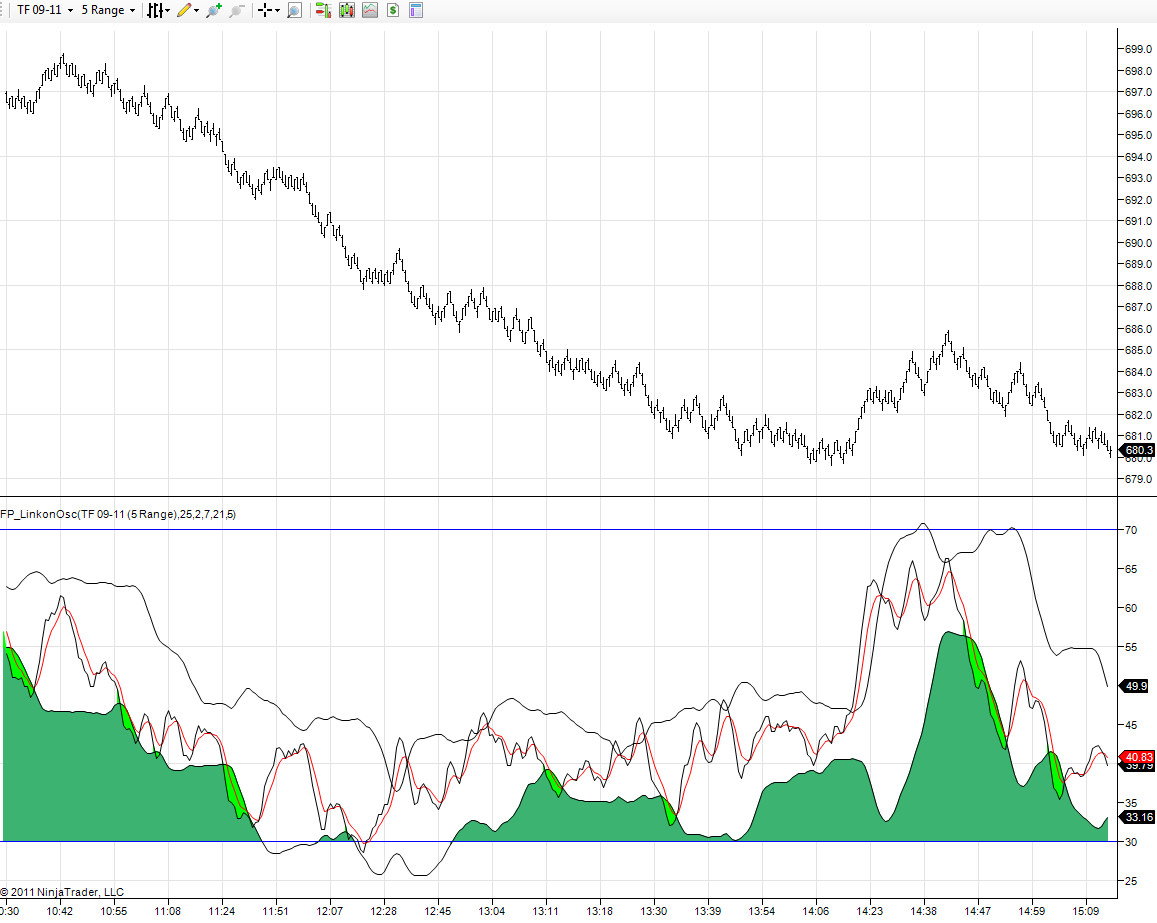Click the 680.3 current price marker

tap(1137, 450)
